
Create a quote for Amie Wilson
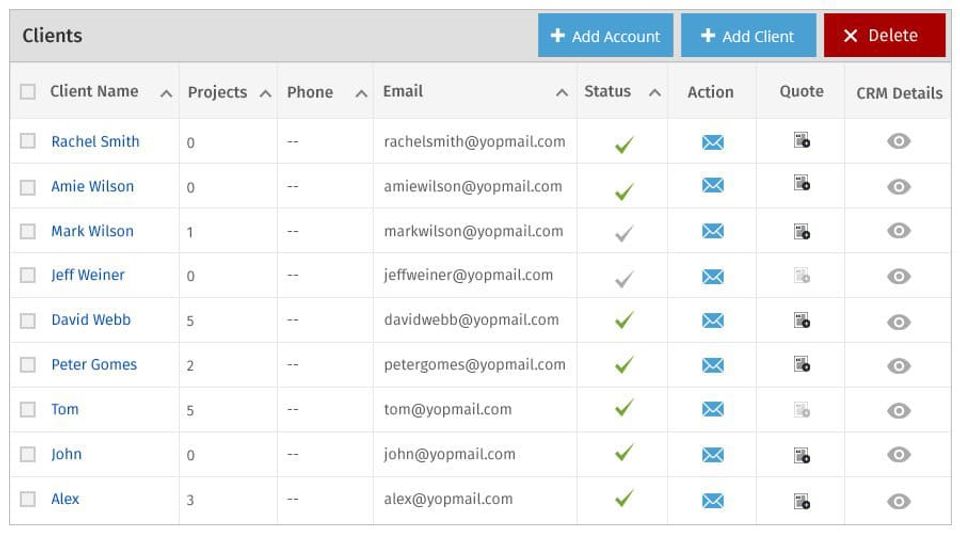(801, 183)
